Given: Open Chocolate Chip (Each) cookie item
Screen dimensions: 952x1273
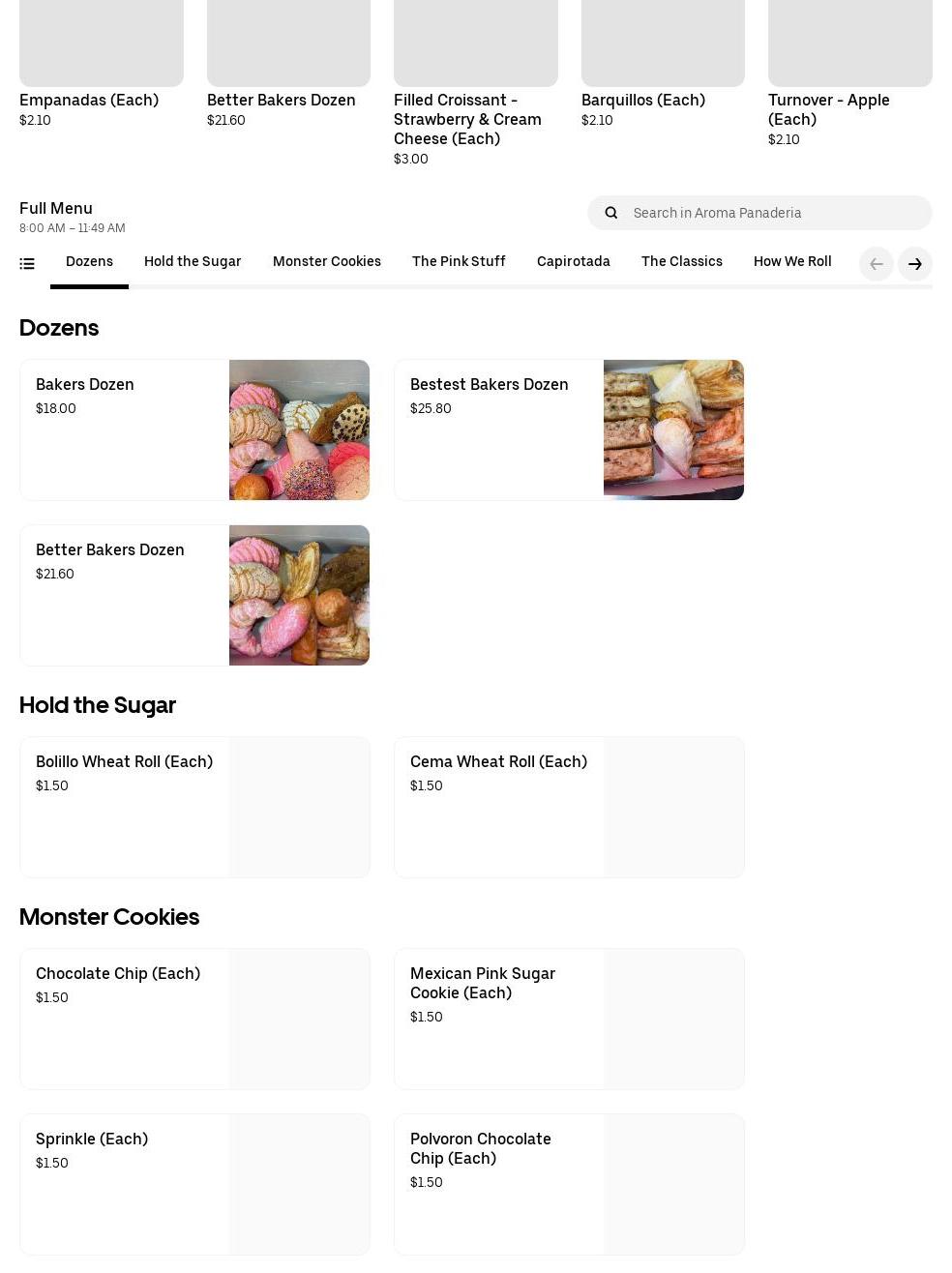Looking at the screenshot, I should 194,1020.
